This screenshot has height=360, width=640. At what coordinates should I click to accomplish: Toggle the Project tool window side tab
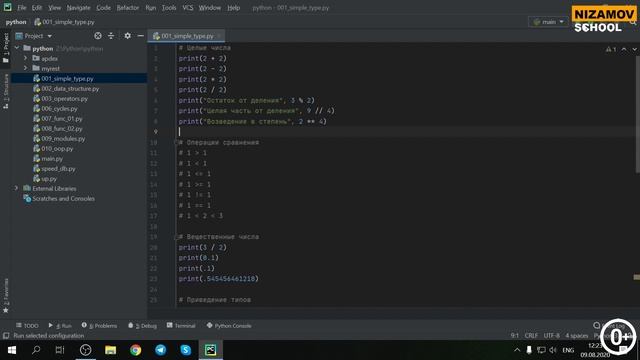(x=6, y=48)
